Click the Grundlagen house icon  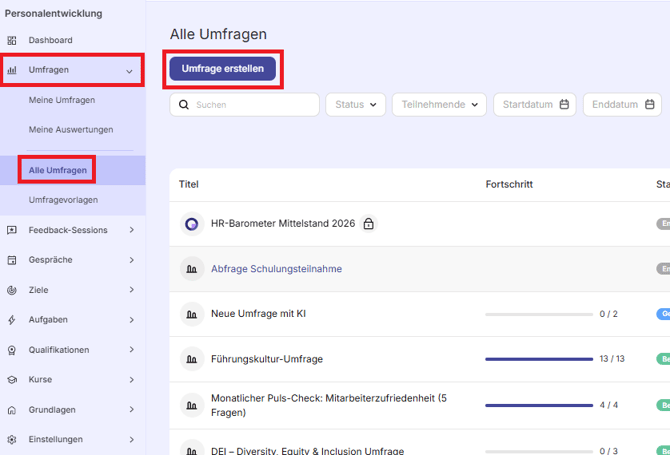tap(12, 410)
